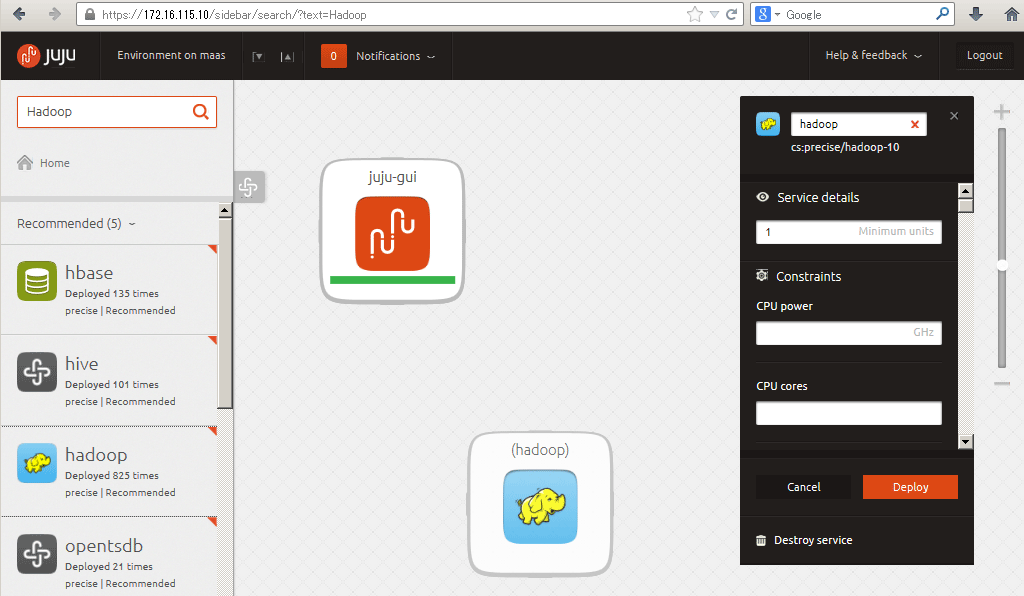Open URL history dropdown arrow
The width and height of the screenshot is (1024, 596).
(714, 14)
